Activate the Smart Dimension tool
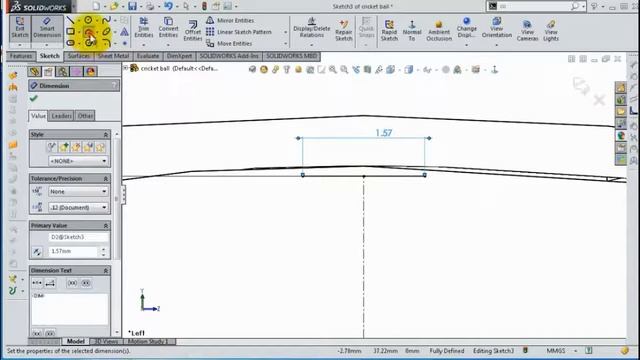Viewport: 640px width, 360px height. (x=47, y=28)
